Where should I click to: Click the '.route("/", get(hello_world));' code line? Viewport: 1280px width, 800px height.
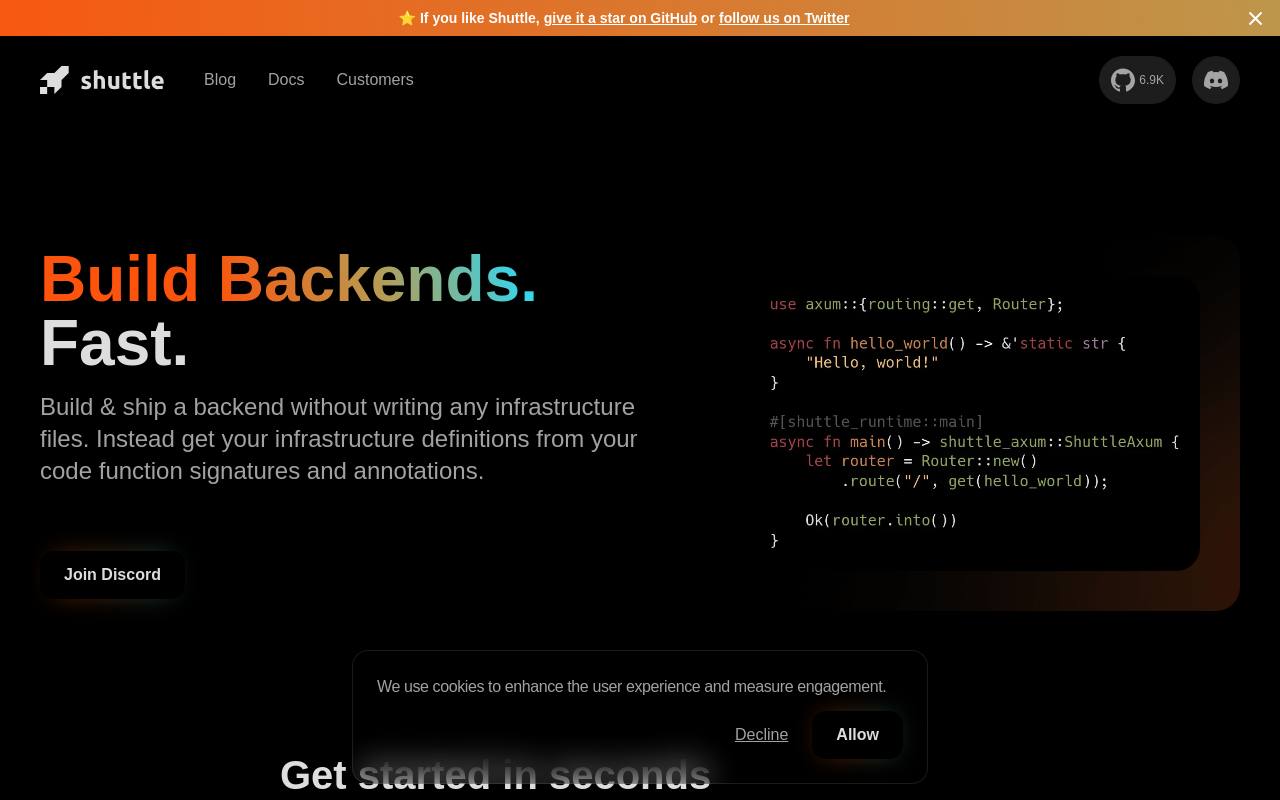(x=975, y=481)
